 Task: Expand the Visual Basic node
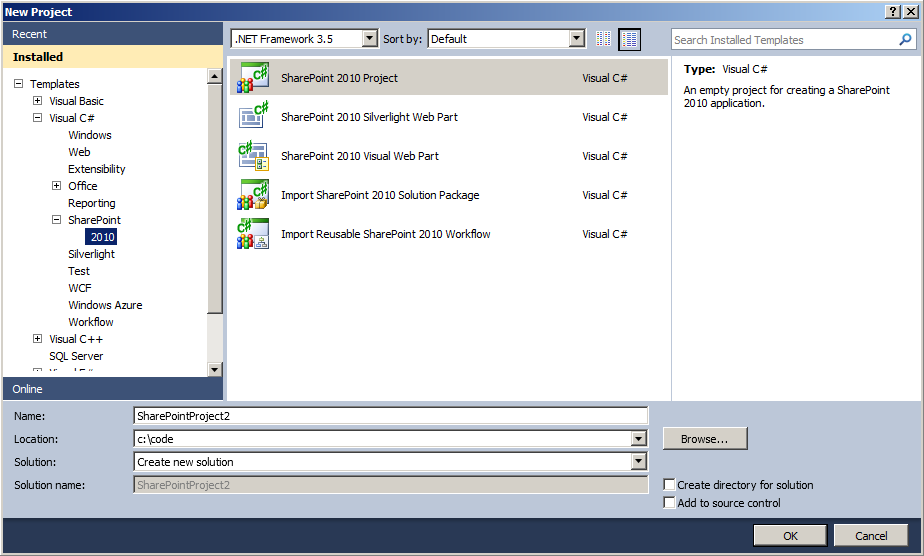pyautogui.click(x=37, y=101)
